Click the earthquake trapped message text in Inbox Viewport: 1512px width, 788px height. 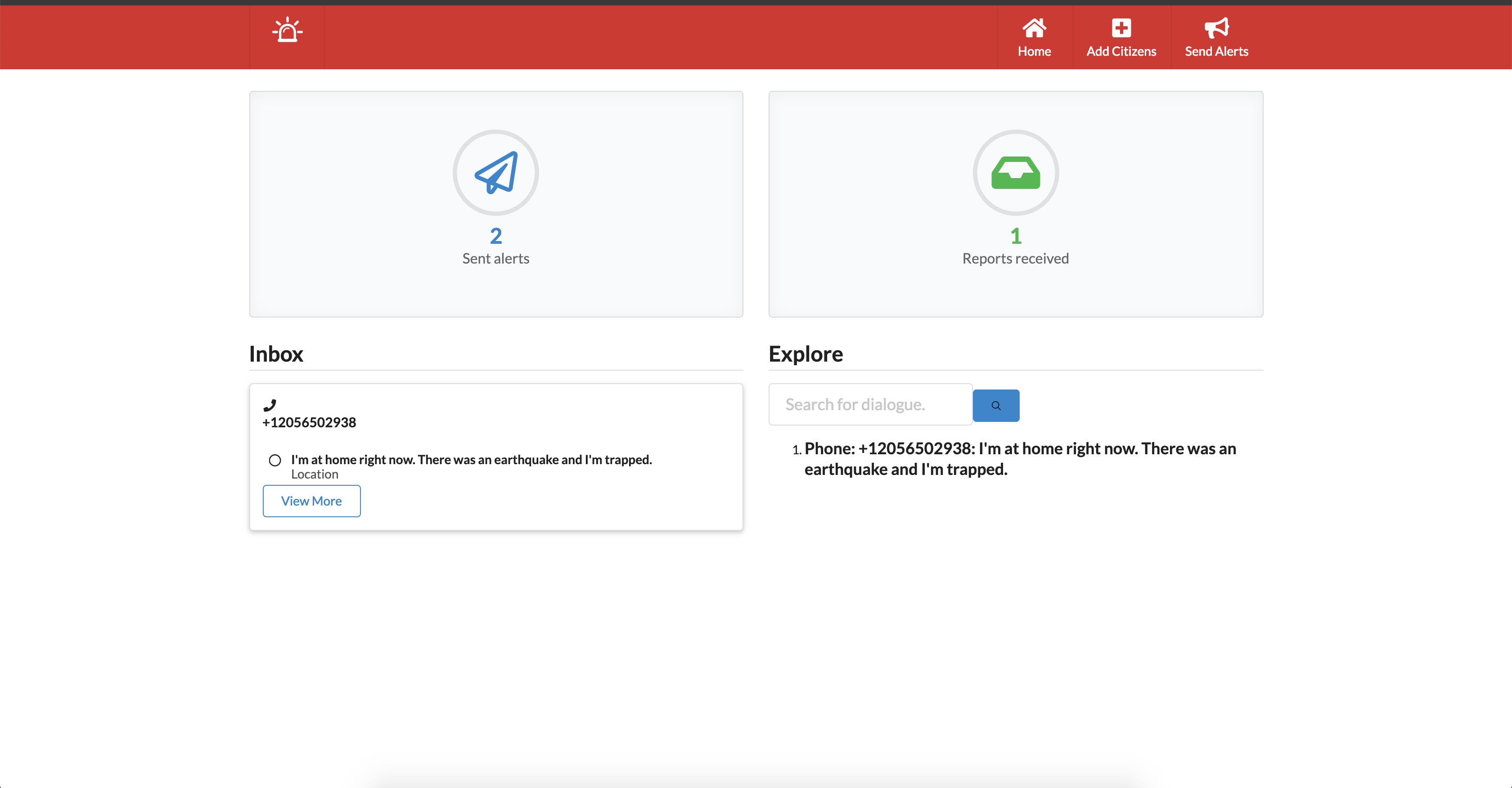(471, 459)
